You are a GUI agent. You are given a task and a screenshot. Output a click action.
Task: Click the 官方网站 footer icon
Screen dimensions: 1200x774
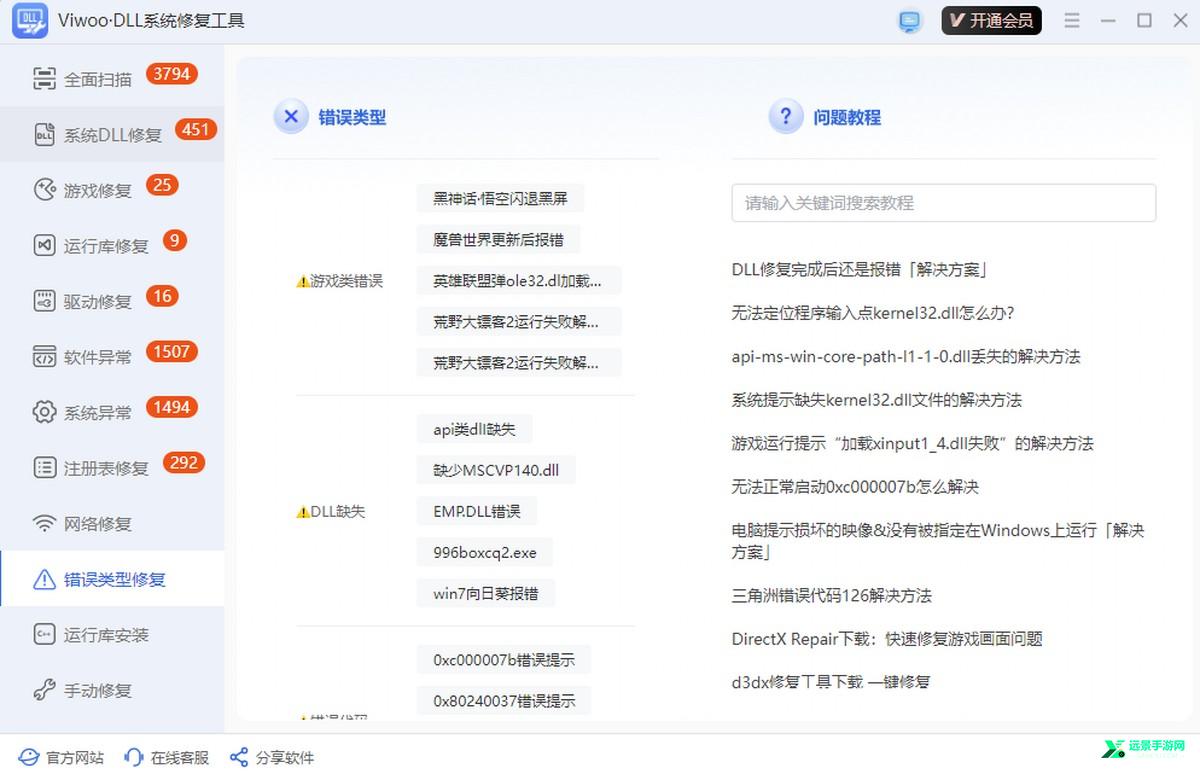click(x=29, y=757)
